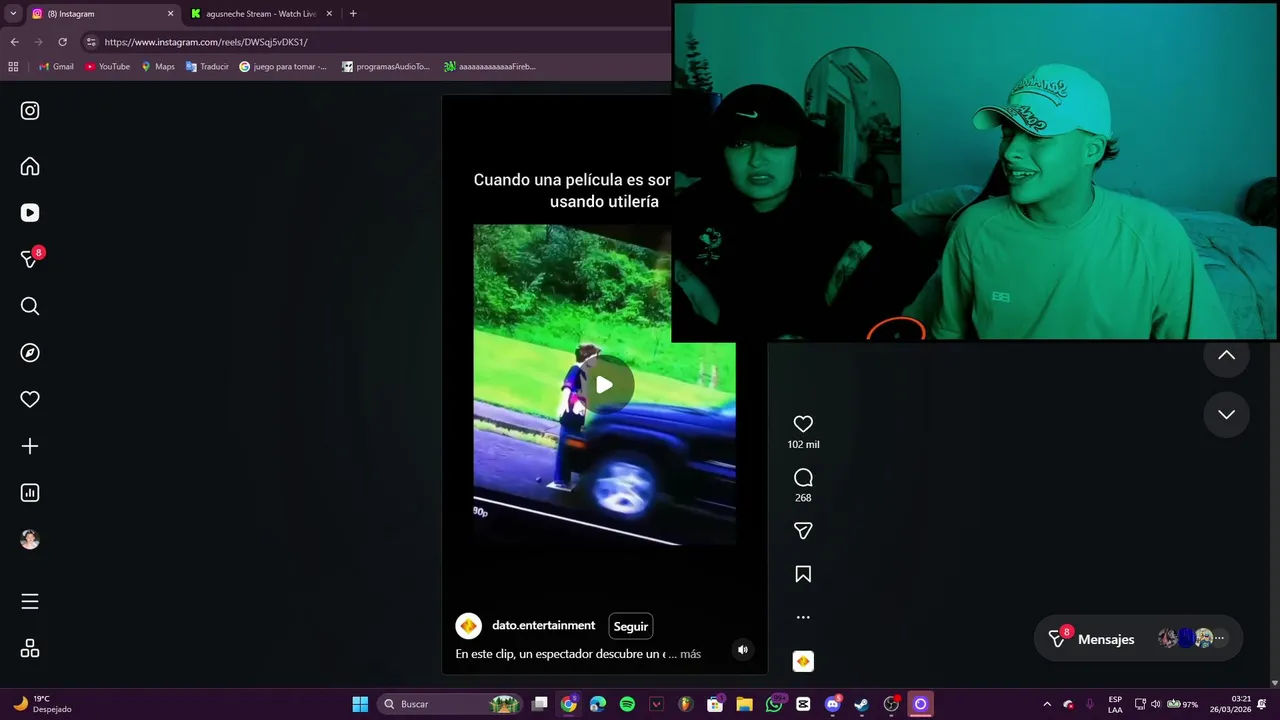The width and height of the screenshot is (1280, 720).
Task: Share the reel via paper plane
Action: 803,531
